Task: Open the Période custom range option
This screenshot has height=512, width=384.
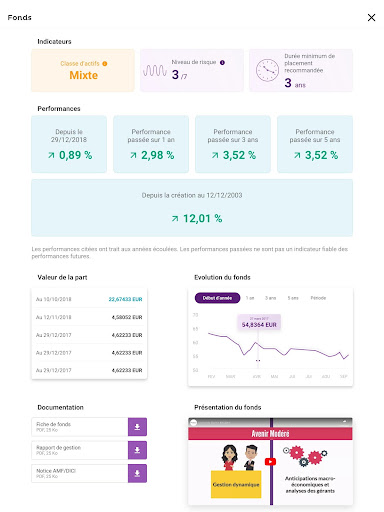Action: click(318, 298)
